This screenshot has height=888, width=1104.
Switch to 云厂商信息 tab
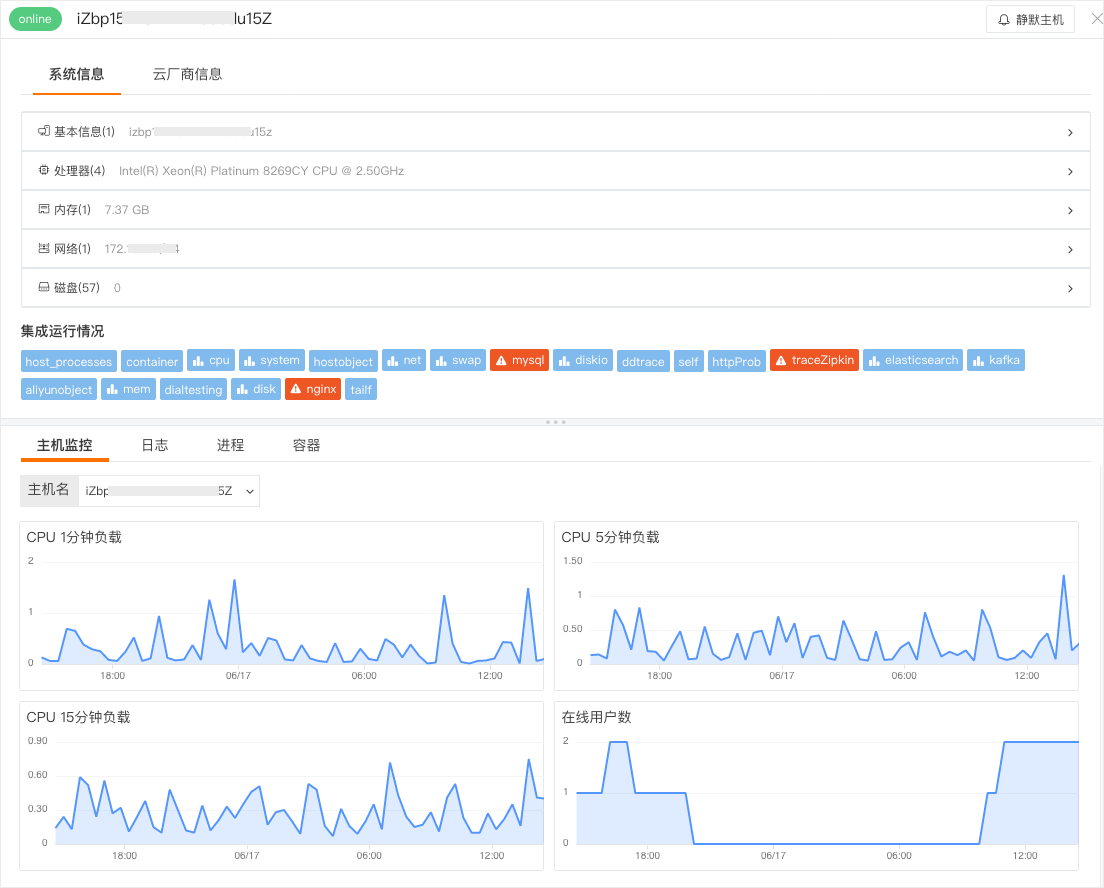pyautogui.click(x=187, y=74)
